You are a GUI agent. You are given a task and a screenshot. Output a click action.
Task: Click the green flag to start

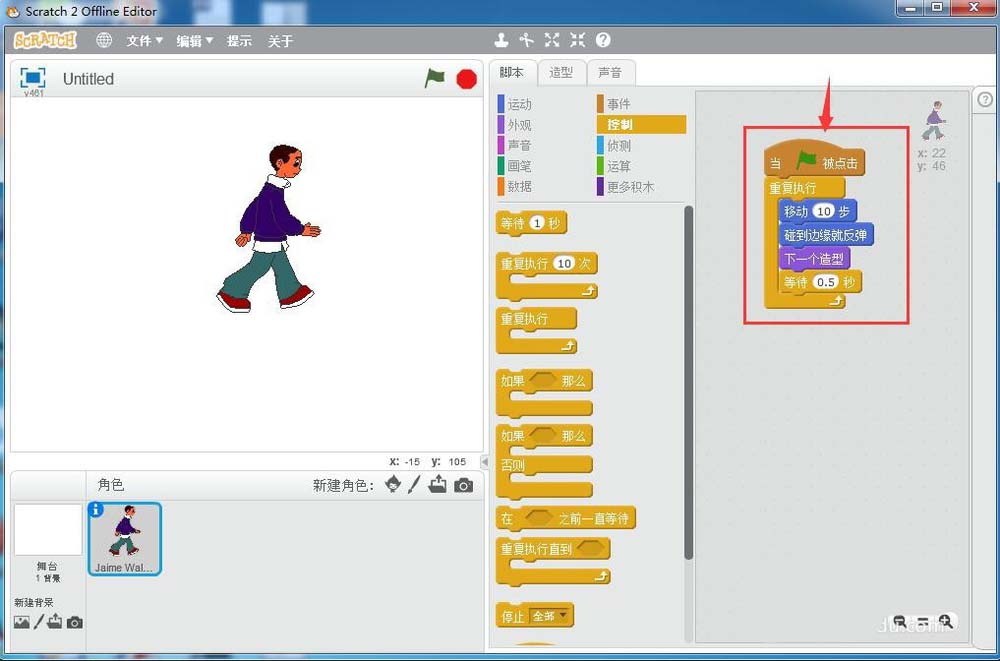coord(435,78)
